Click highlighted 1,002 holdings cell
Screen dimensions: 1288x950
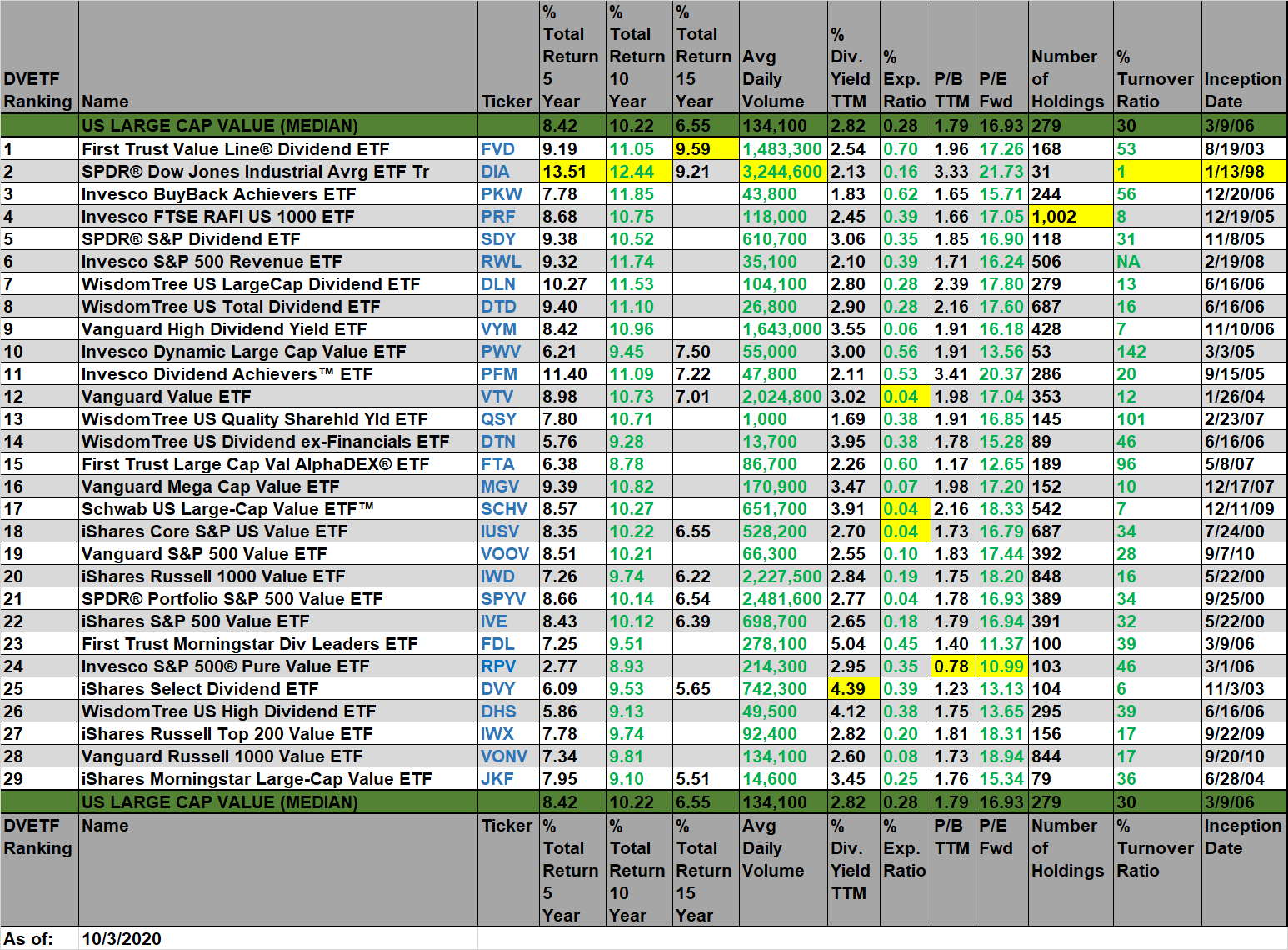click(1071, 217)
